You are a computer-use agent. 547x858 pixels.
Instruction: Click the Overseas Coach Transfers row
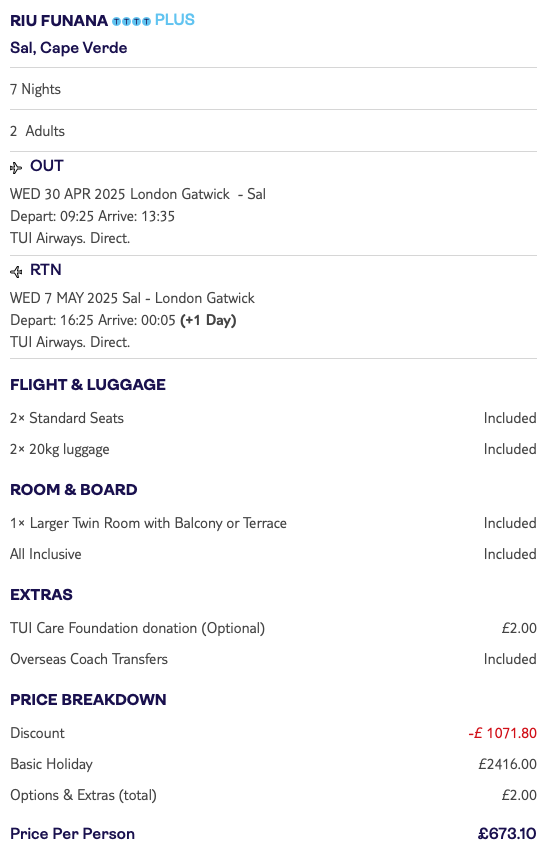[x=274, y=659]
